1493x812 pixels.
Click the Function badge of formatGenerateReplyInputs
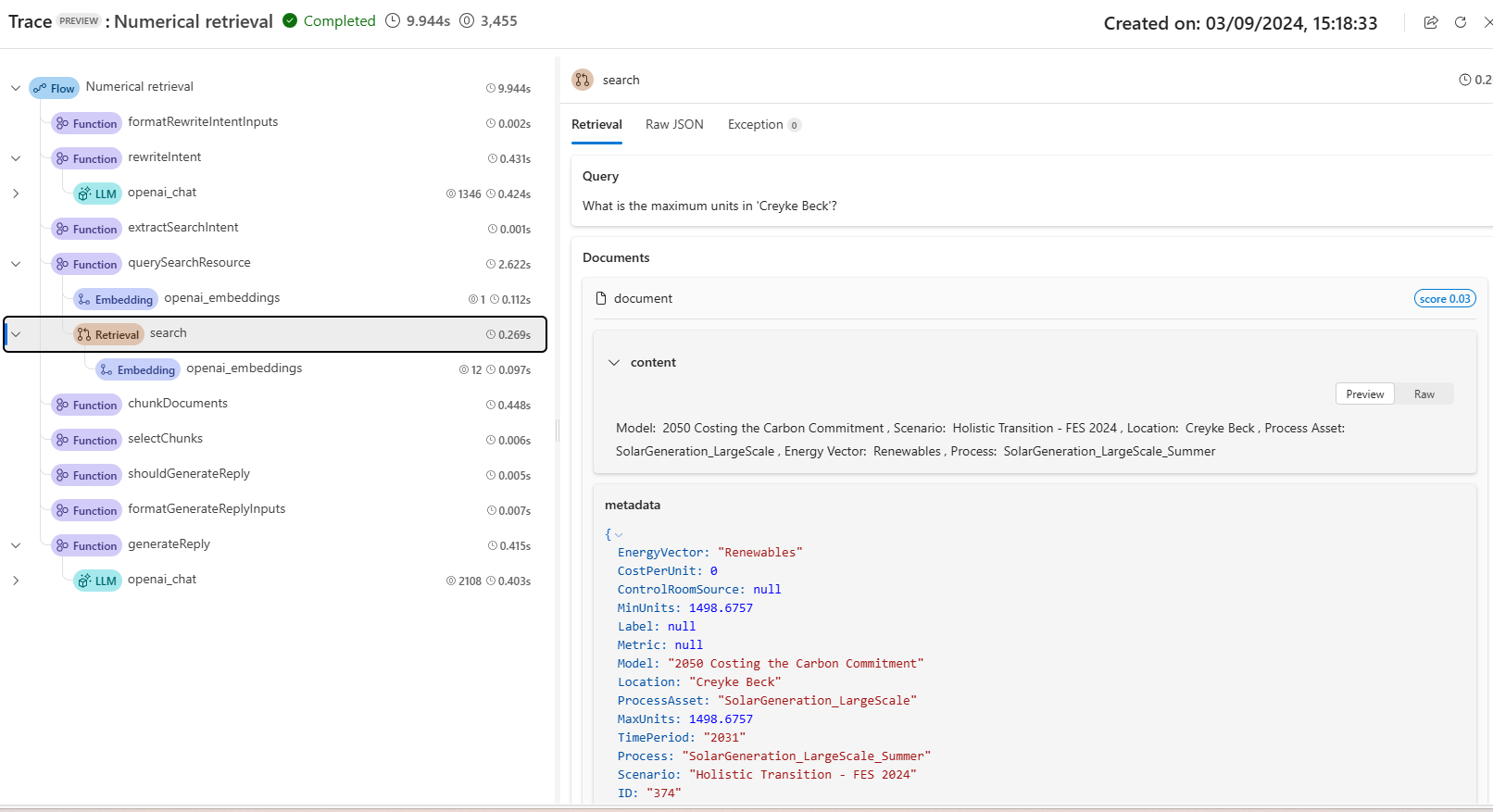click(86, 510)
